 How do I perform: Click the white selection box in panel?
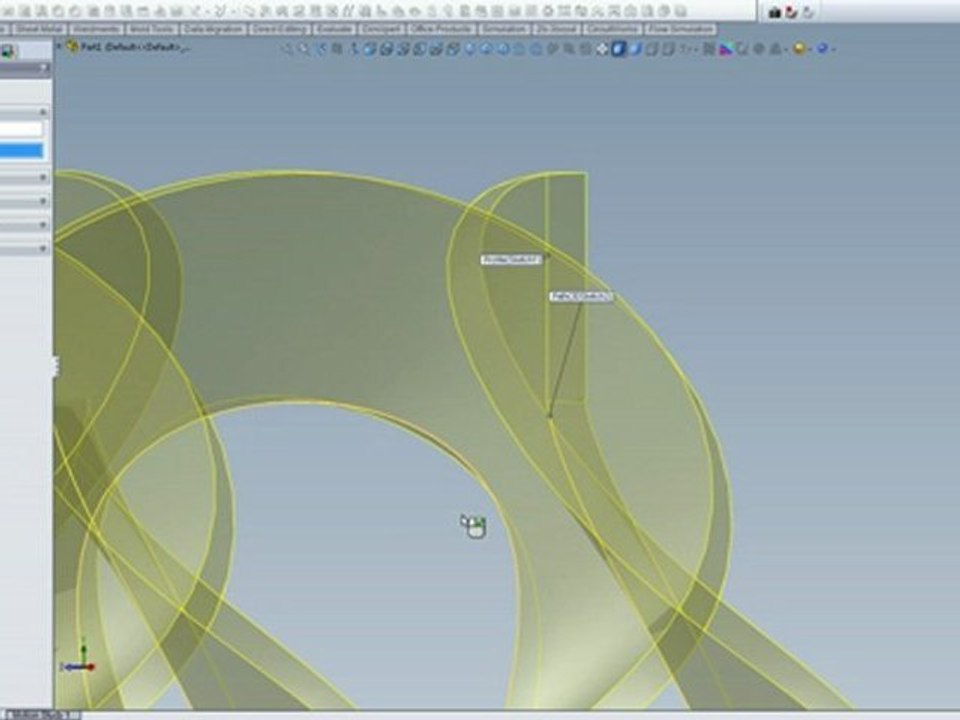21,129
